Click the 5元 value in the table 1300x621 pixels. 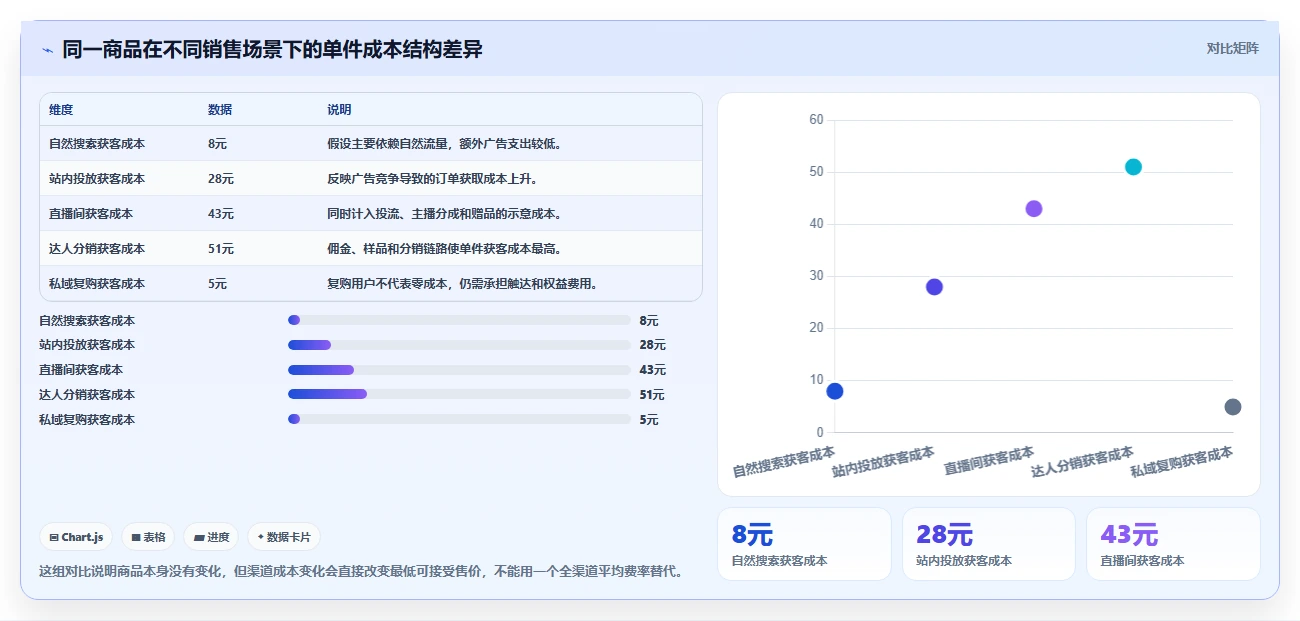(217, 284)
